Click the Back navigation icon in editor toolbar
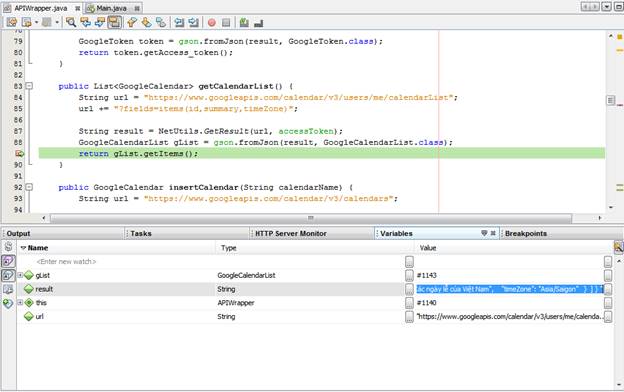The image size is (624, 392). 27,22
